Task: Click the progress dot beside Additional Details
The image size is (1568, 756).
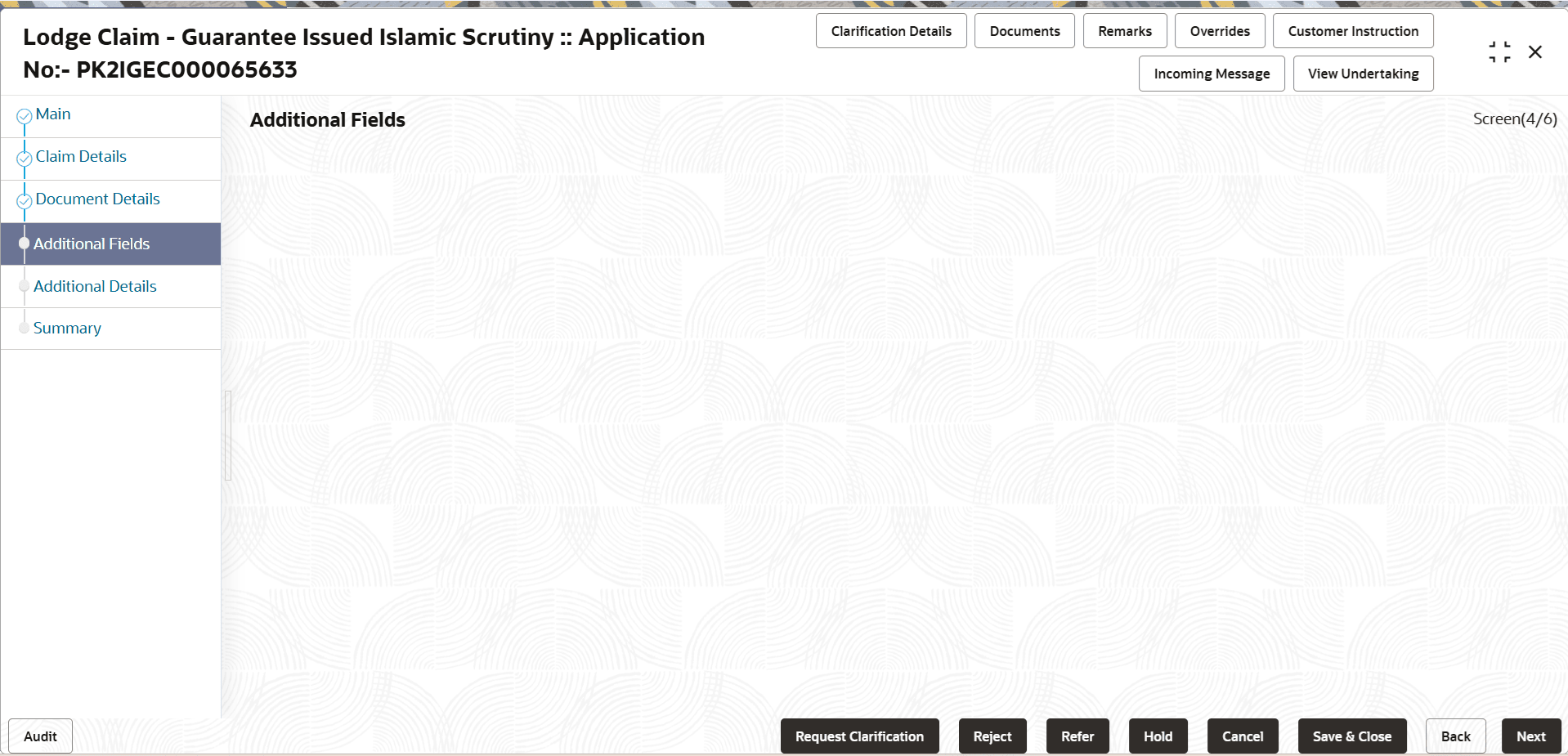Action: pyautogui.click(x=25, y=285)
